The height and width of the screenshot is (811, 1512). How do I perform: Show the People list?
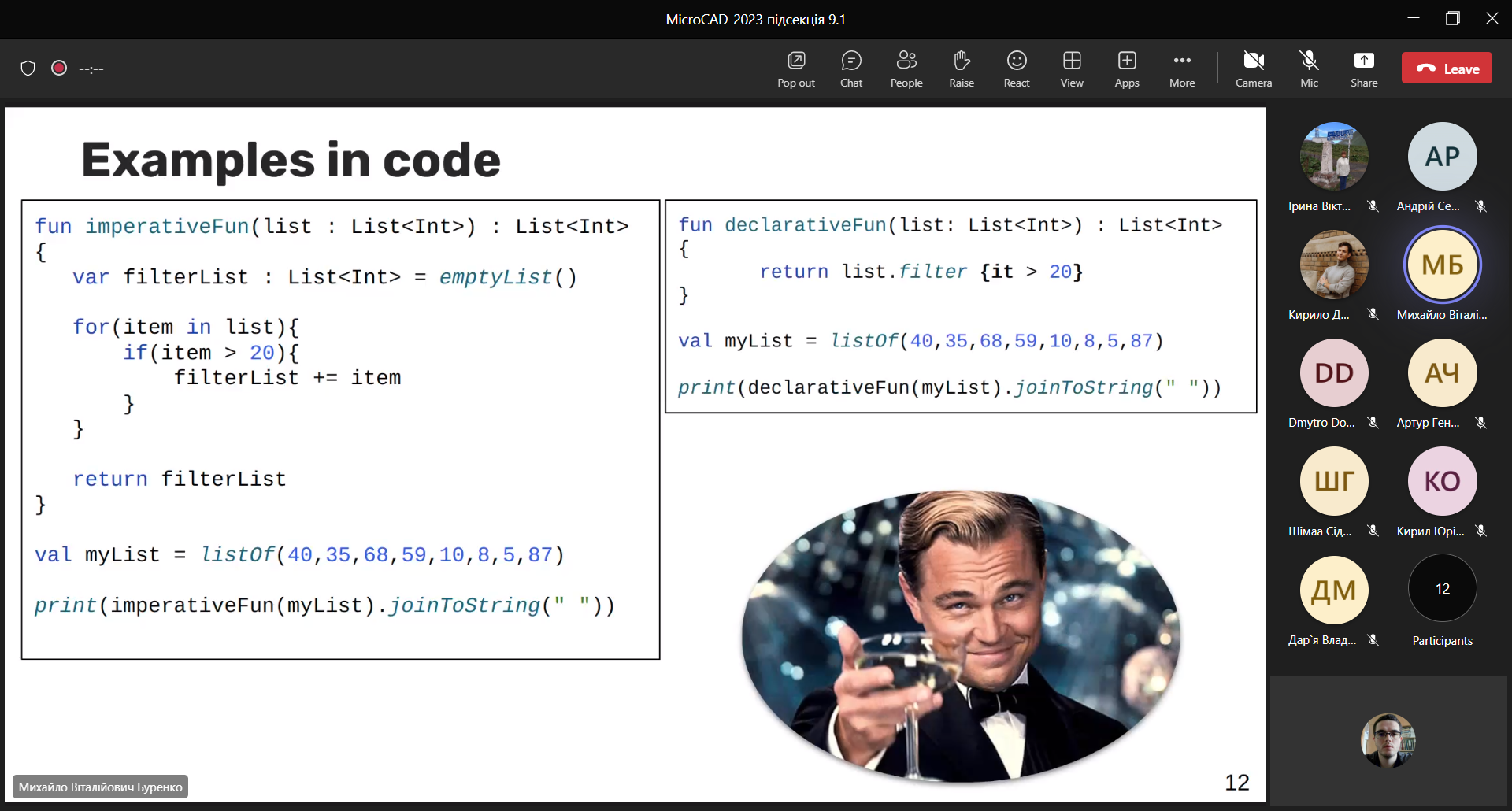906,69
